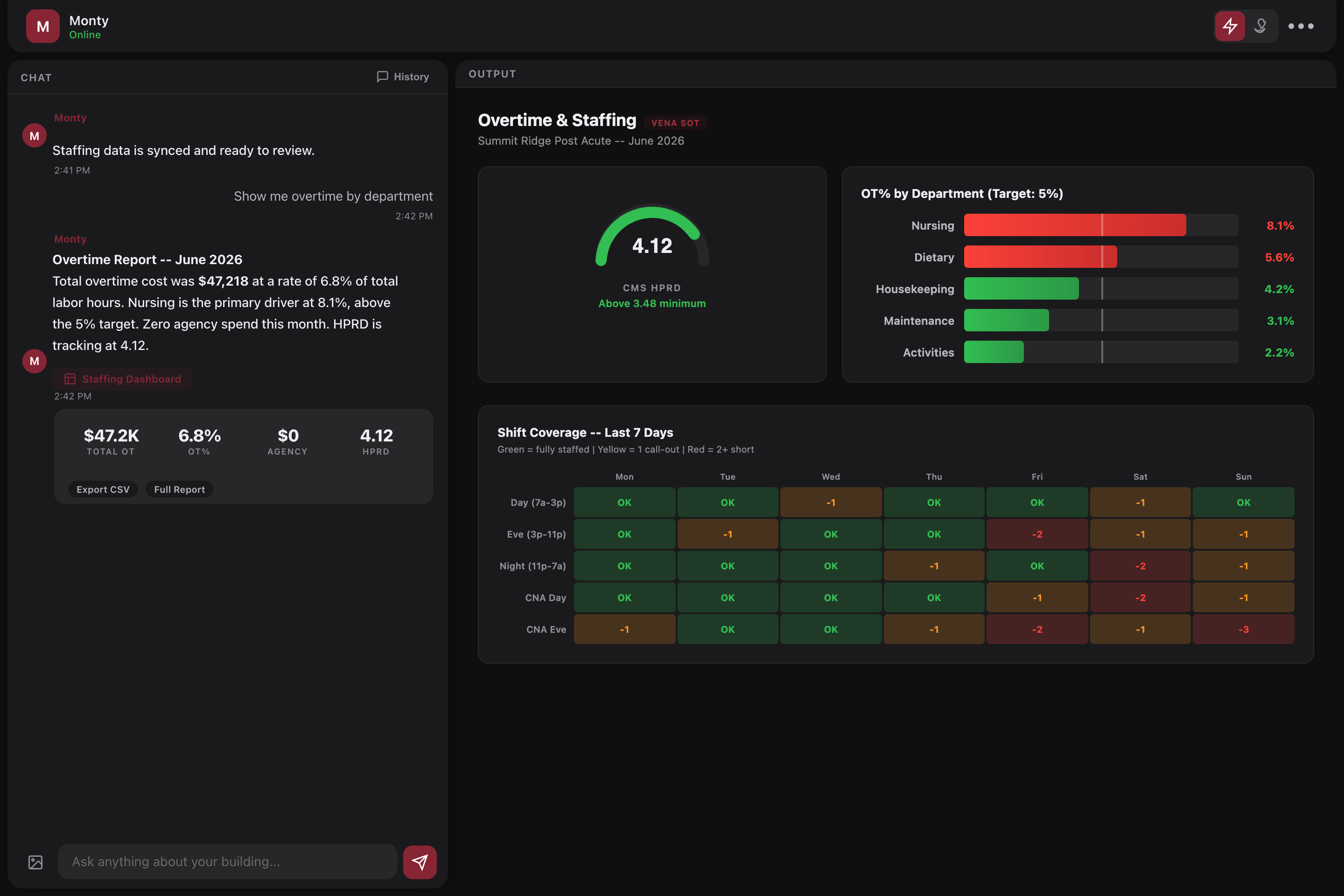The width and height of the screenshot is (1344, 896).
Task: Open the Staffing Dashboard attachment chip
Action: [x=122, y=379]
